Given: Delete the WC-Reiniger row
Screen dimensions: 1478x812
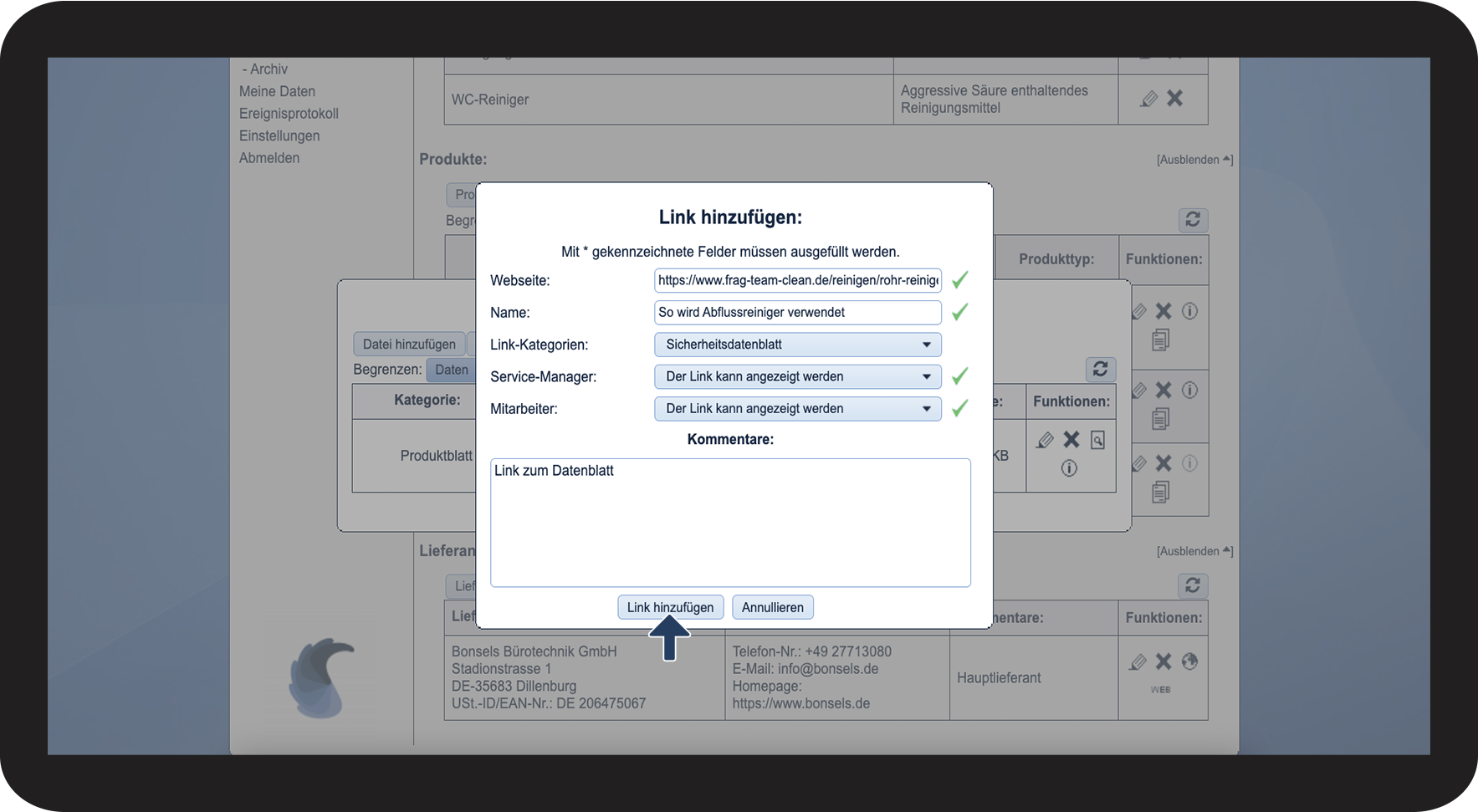Looking at the screenshot, I should click(1175, 99).
